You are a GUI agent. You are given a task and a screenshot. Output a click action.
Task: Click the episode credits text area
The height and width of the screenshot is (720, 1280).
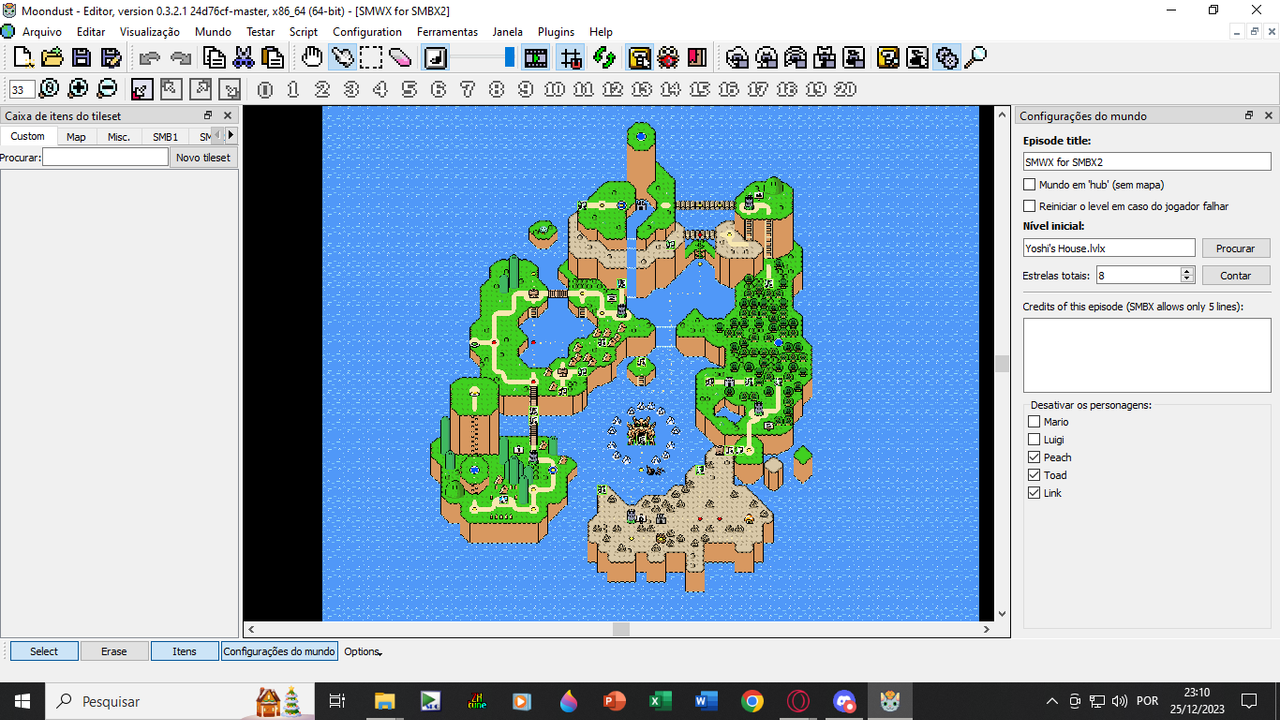point(1147,355)
